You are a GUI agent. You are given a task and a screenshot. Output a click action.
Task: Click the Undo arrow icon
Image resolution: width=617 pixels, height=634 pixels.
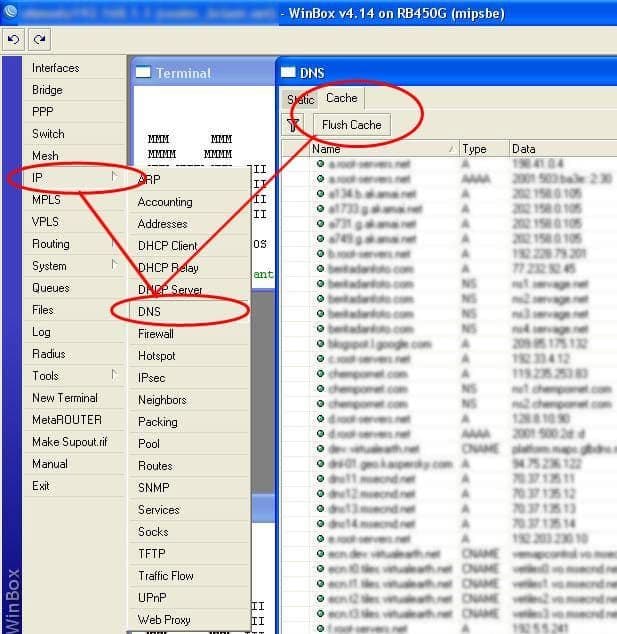13,40
